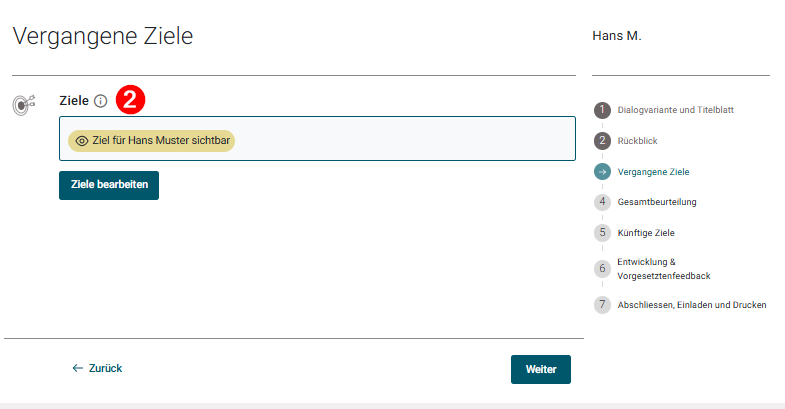
Task: Click step 1 circle icon
Action: coord(602,110)
